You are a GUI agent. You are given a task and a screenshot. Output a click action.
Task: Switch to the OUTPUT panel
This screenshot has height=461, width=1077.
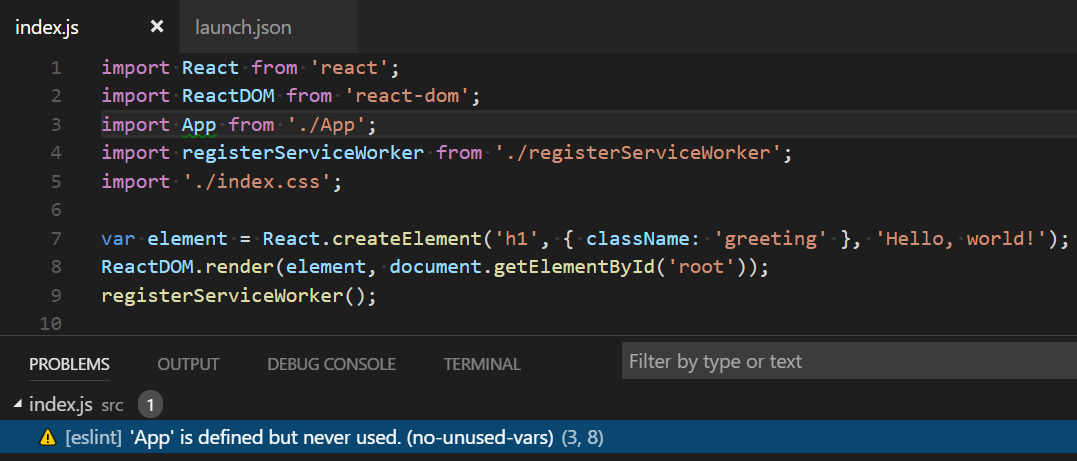(x=188, y=364)
